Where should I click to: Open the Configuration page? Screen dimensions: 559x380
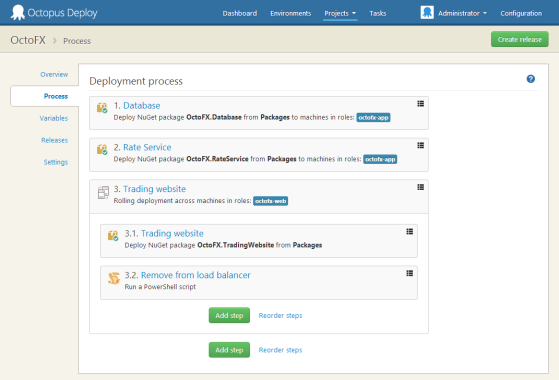coord(521,13)
